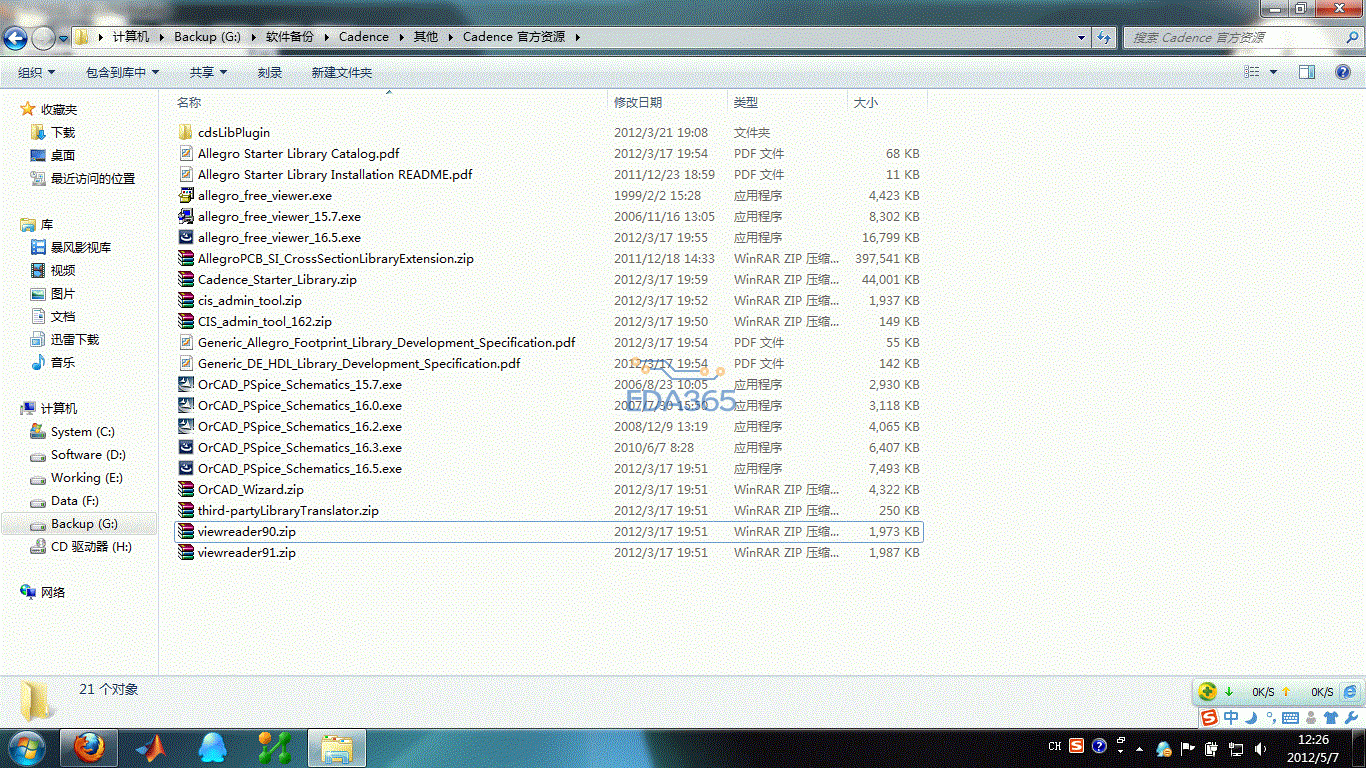Click the refresh button beside address bar

coord(1104,37)
